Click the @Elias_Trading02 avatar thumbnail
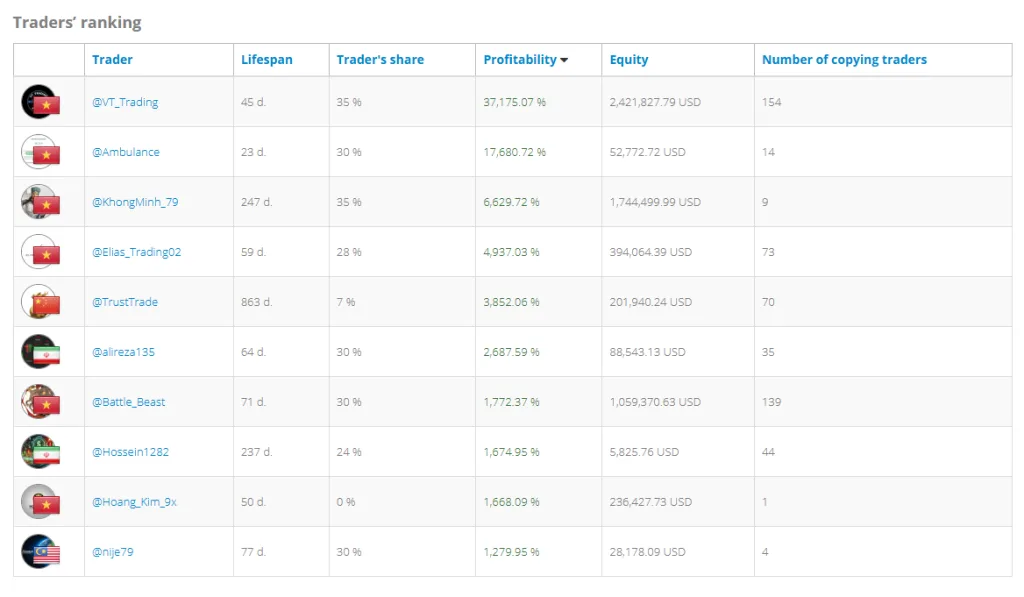This screenshot has height=597, width=1024. (x=41, y=252)
